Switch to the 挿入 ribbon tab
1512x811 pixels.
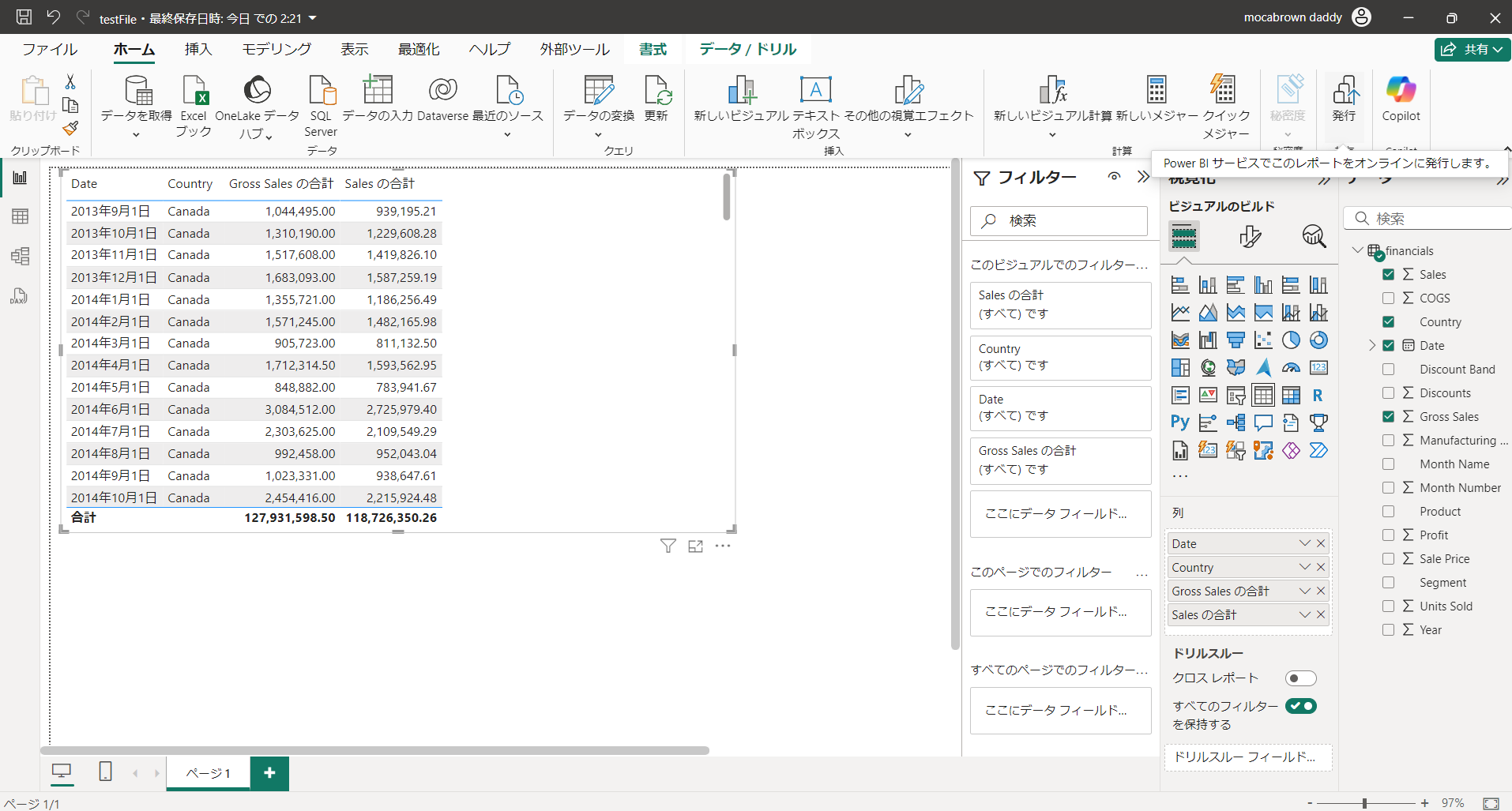tap(198, 49)
